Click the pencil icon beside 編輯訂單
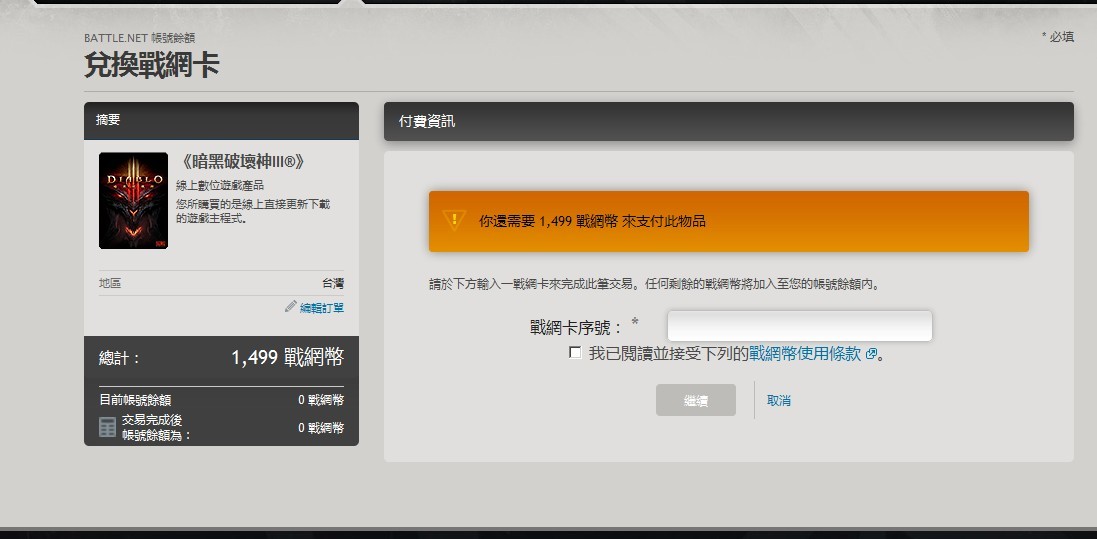 point(291,307)
